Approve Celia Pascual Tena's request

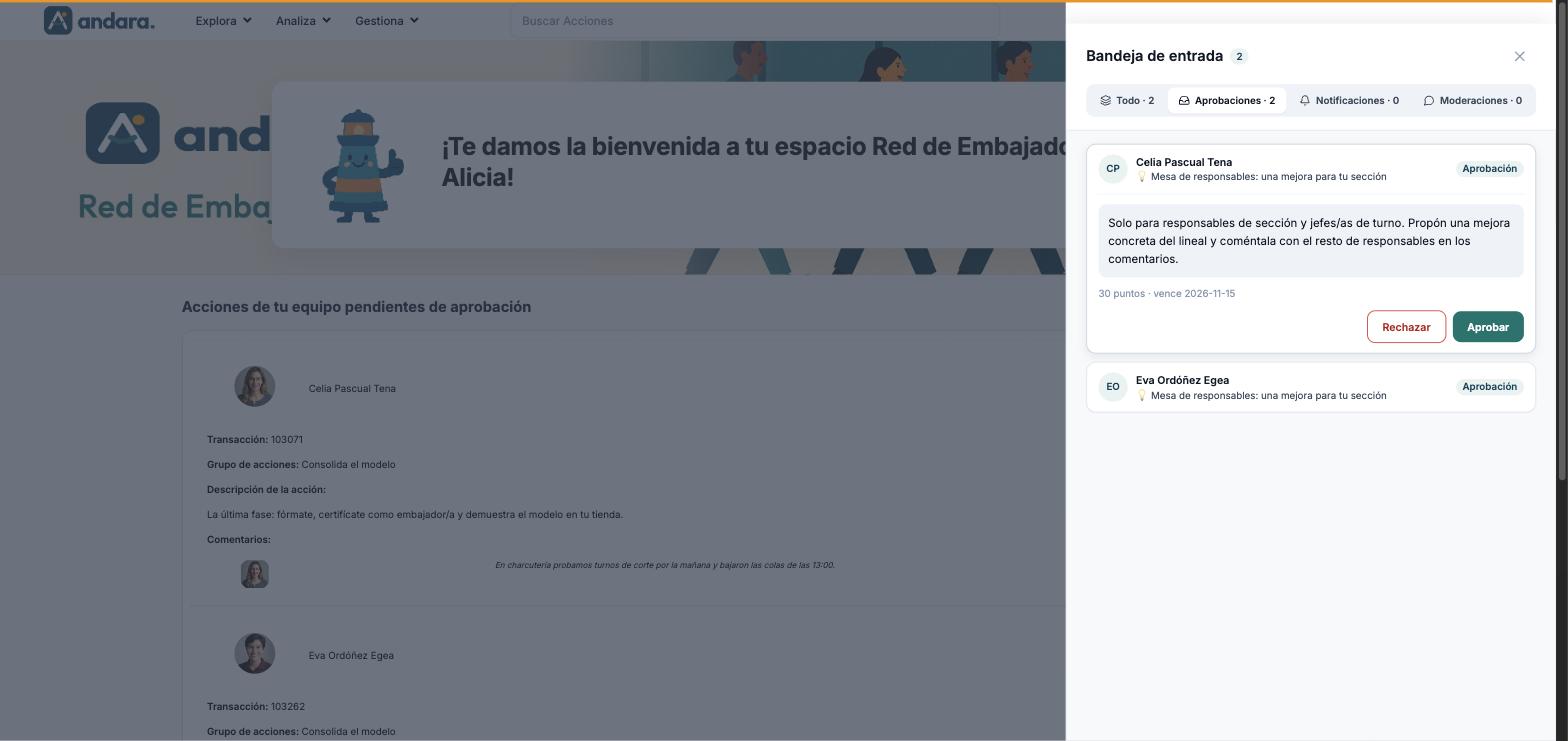[x=1488, y=327]
